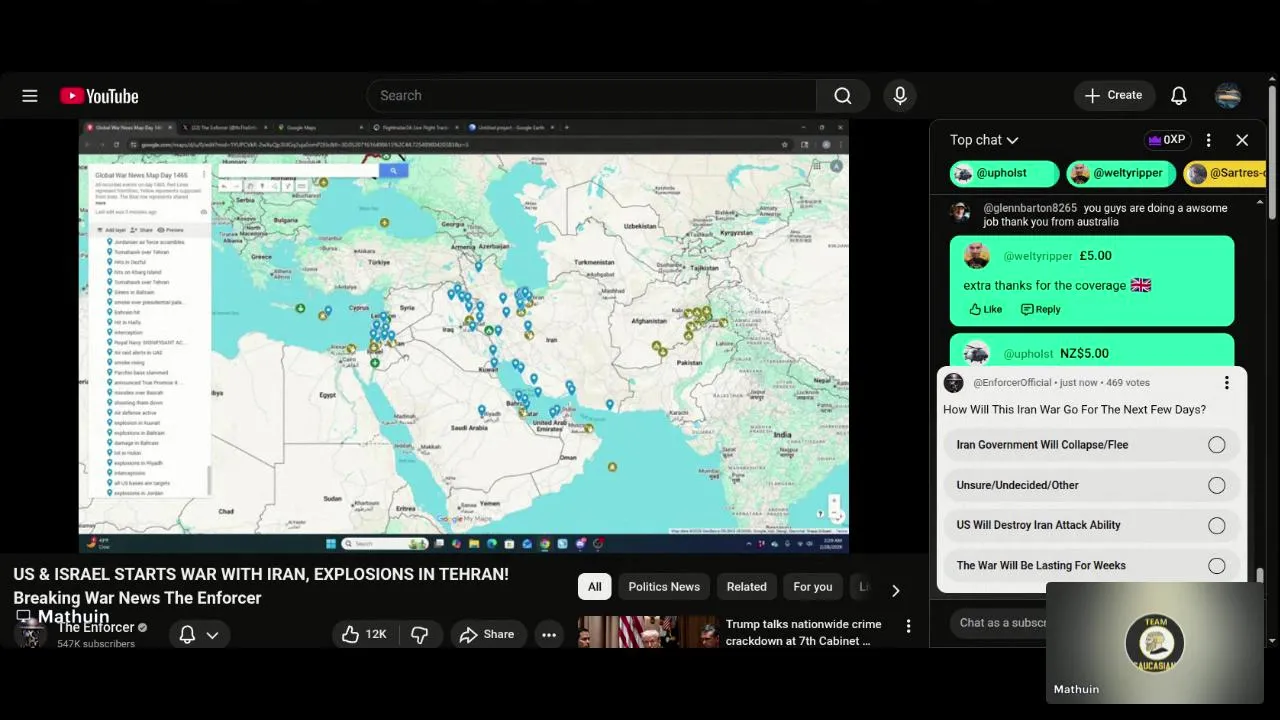Open options for Trump cabinet video
Screen dimensions: 1280x720
tap(908, 626)
